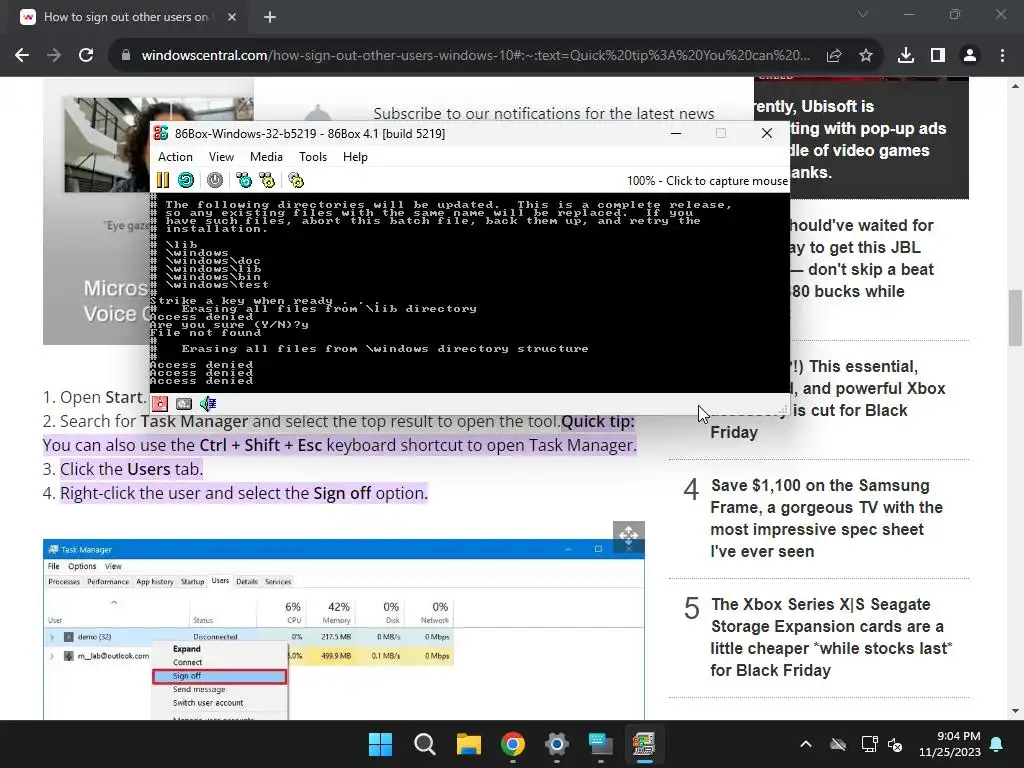Image resolution: width=1024 pixels, height=768 pixels.
Task: Click emulated DOS screen to capture mouse
Action: [x=470, y=293]
